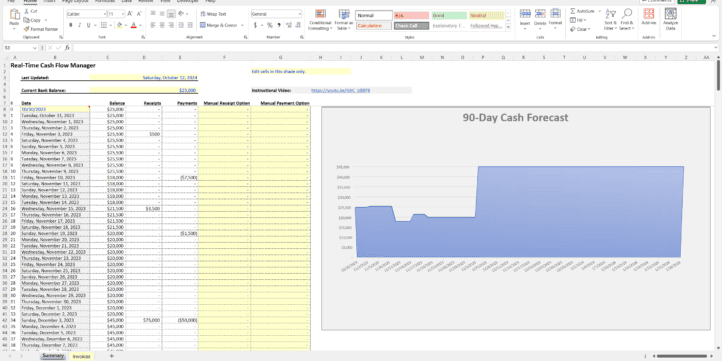
Task: Apply the red font color A
Action: coord(134,25)
